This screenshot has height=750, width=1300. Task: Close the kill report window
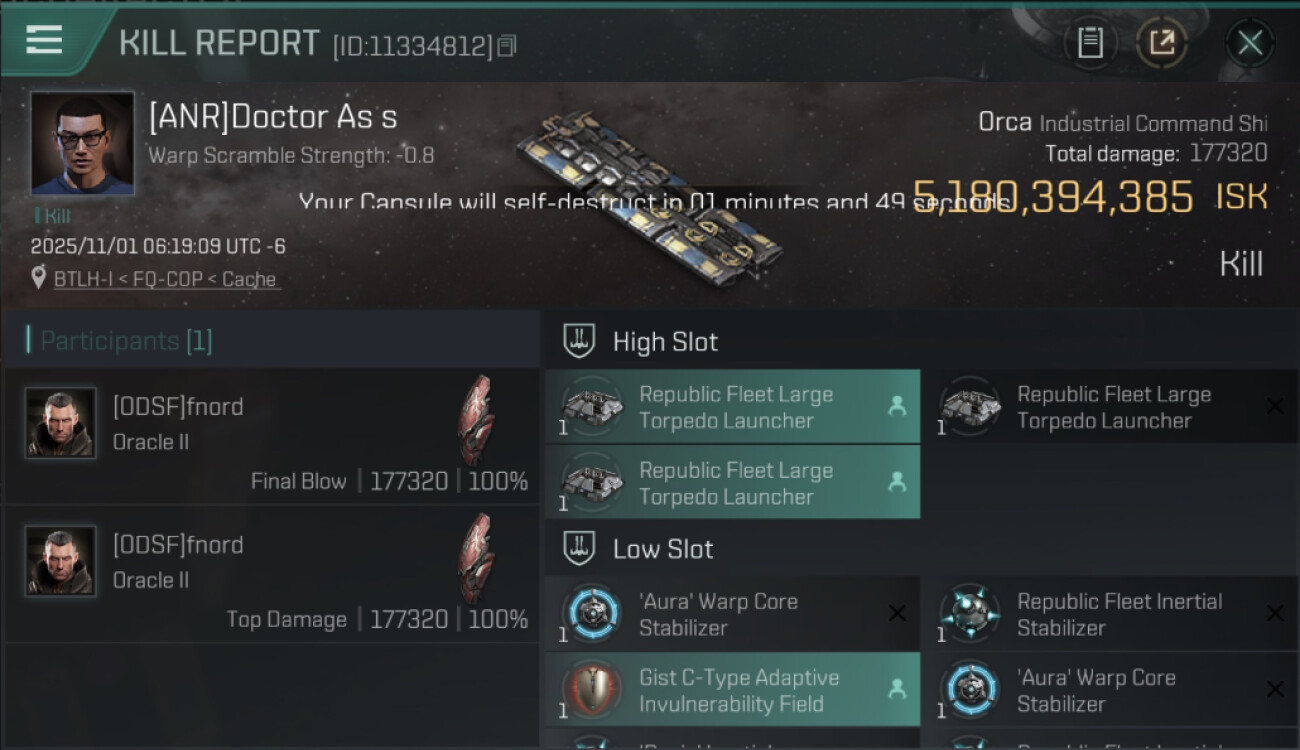point(1249,43)
